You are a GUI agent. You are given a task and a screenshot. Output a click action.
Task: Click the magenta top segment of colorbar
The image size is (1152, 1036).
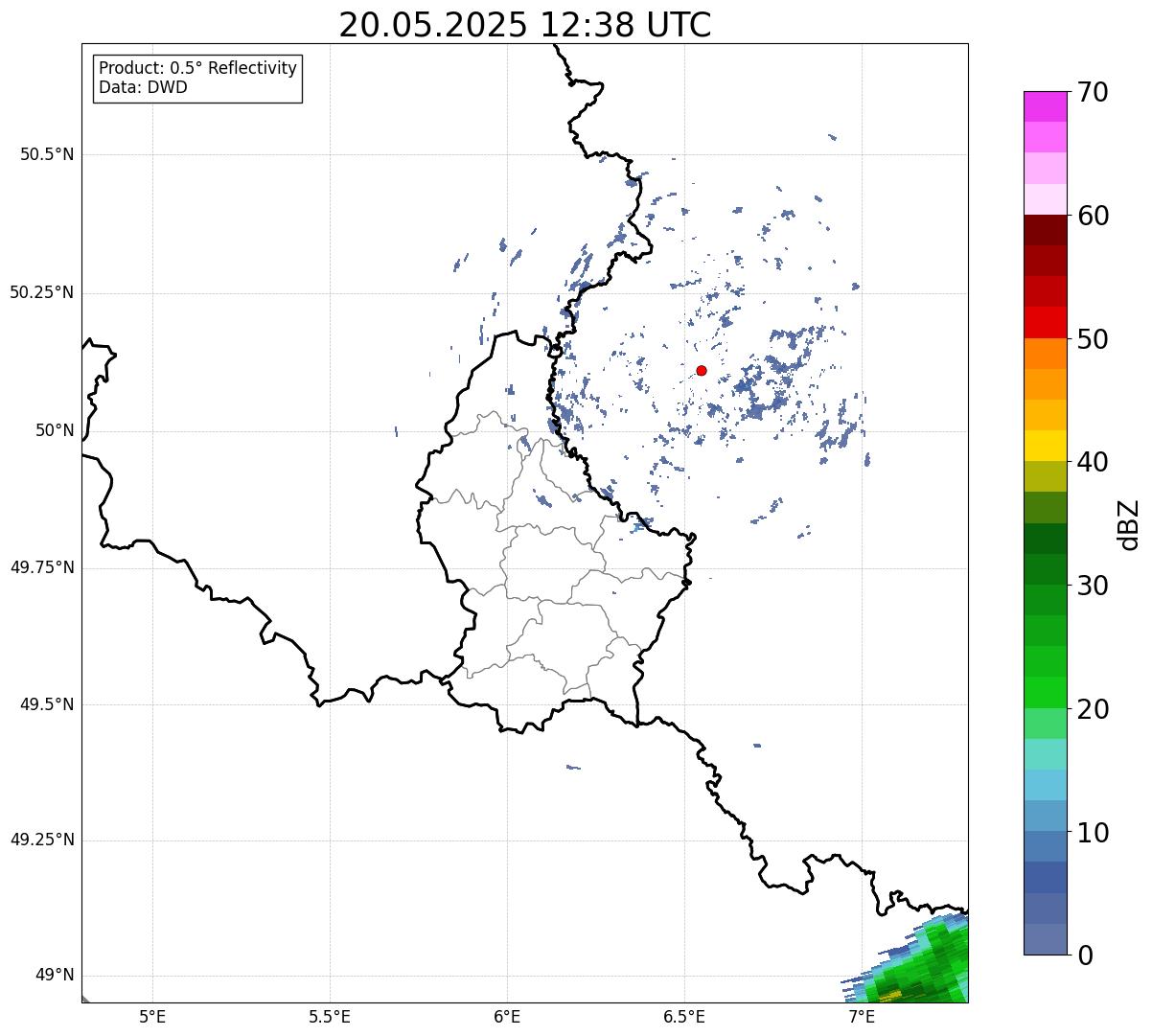click(x=1046, y=106)
